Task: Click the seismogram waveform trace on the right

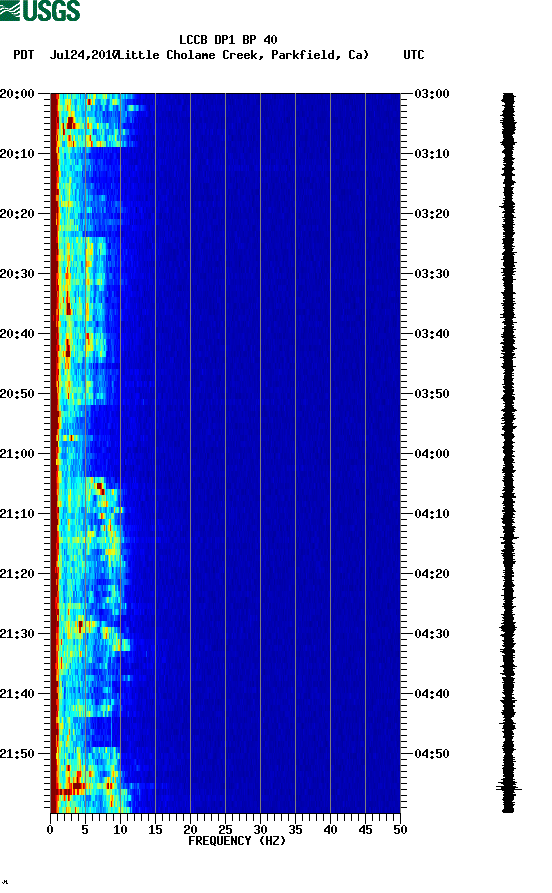Action: coord(508,453)
